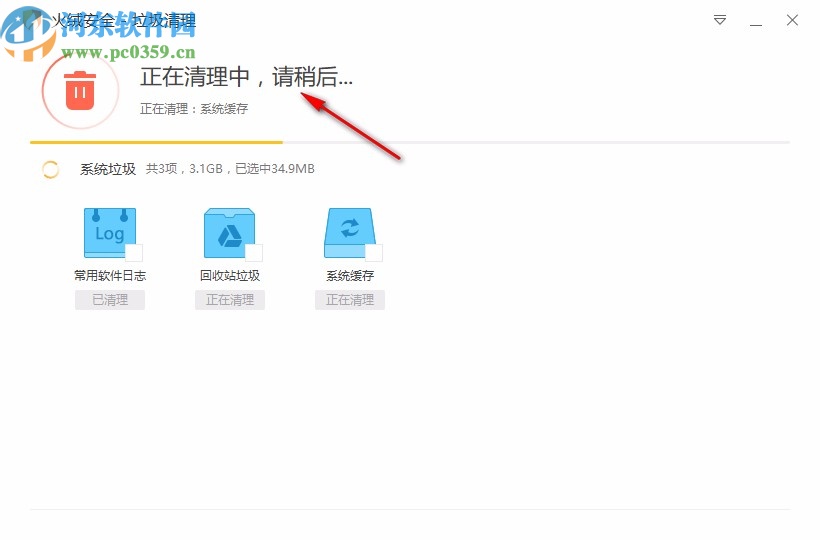Viewport: 820px width, 540px height.
Task: Open the title bar dropdown menu
Action: coord(720,20)
